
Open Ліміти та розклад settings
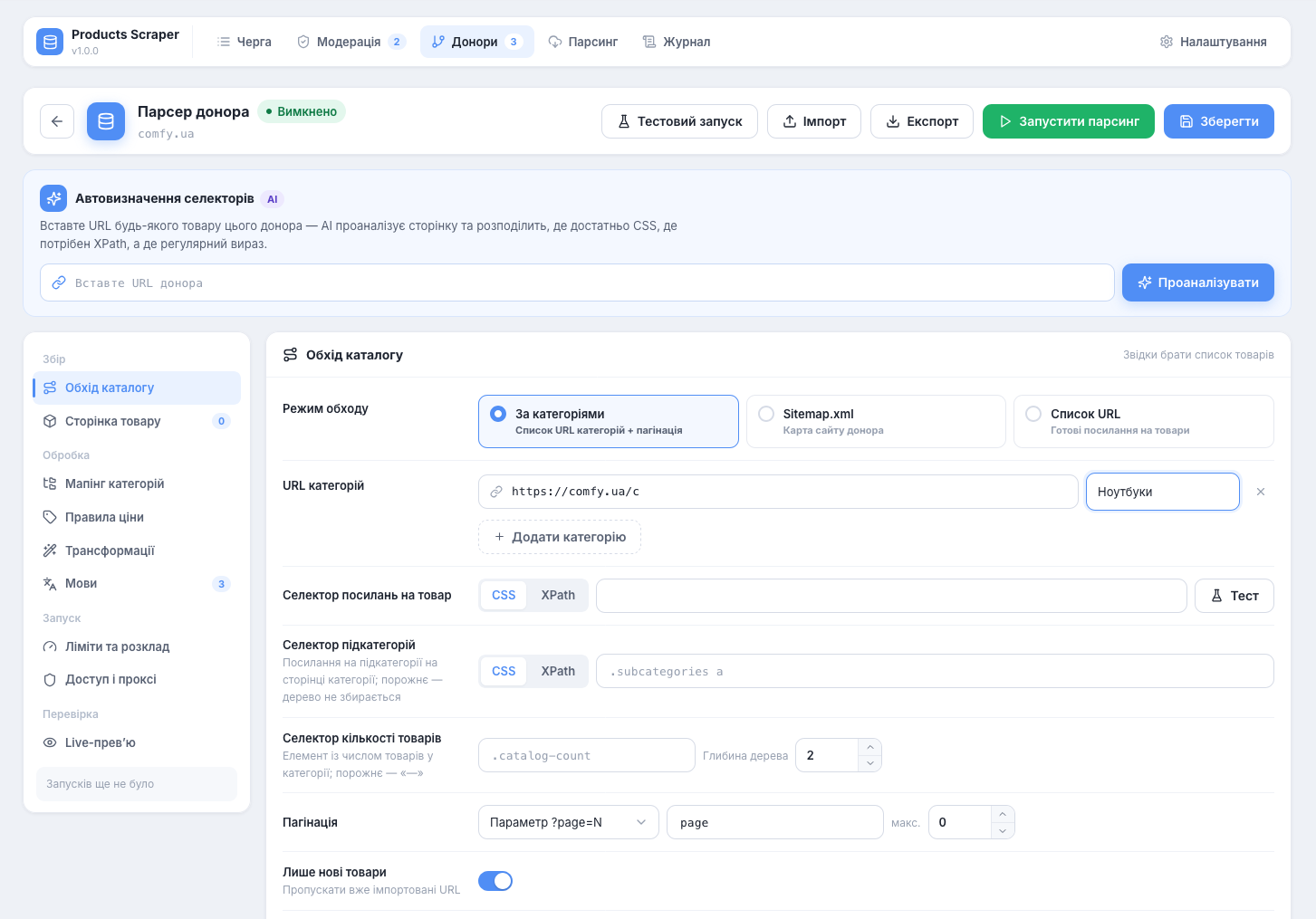pos(137,646)
